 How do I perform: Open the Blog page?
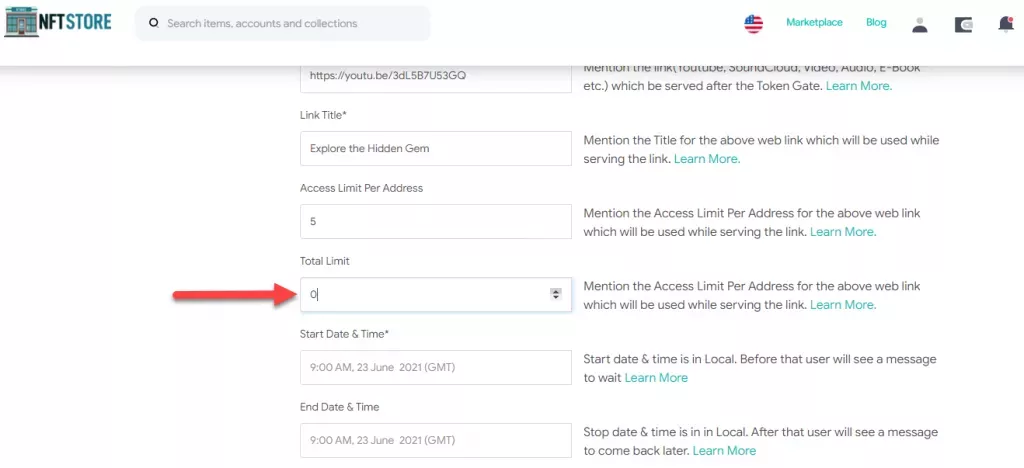tap(876, 22)
